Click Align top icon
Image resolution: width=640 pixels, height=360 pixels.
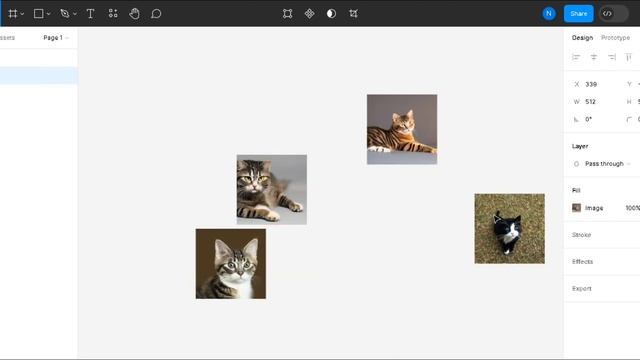tap(629, 57)
